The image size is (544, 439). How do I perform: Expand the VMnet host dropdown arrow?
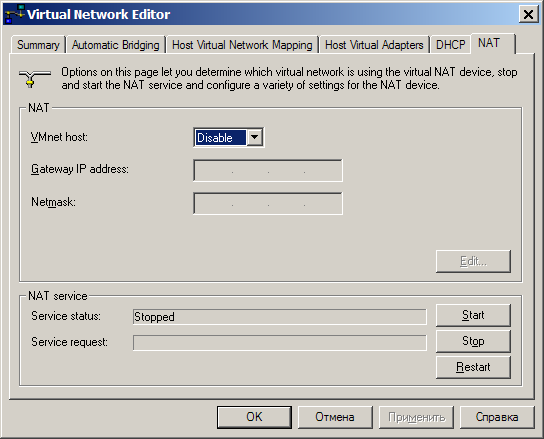pyautogui.click(x=254, y=137)
